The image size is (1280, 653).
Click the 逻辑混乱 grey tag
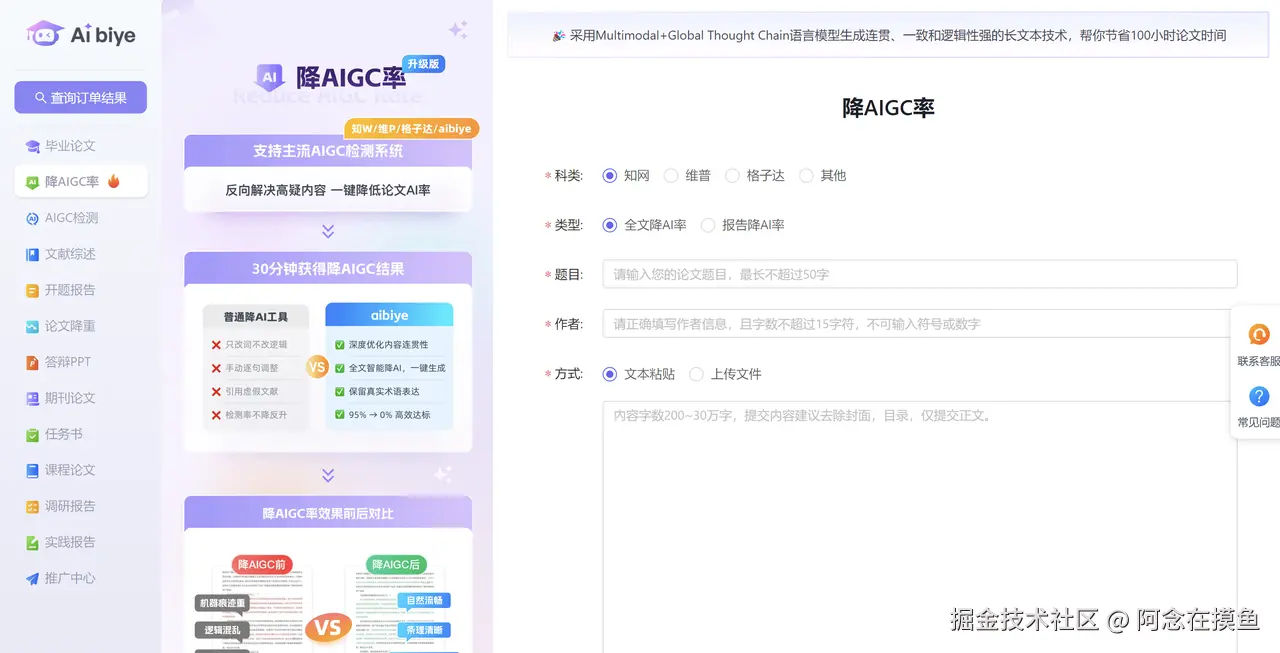click(x=222, y=630)
